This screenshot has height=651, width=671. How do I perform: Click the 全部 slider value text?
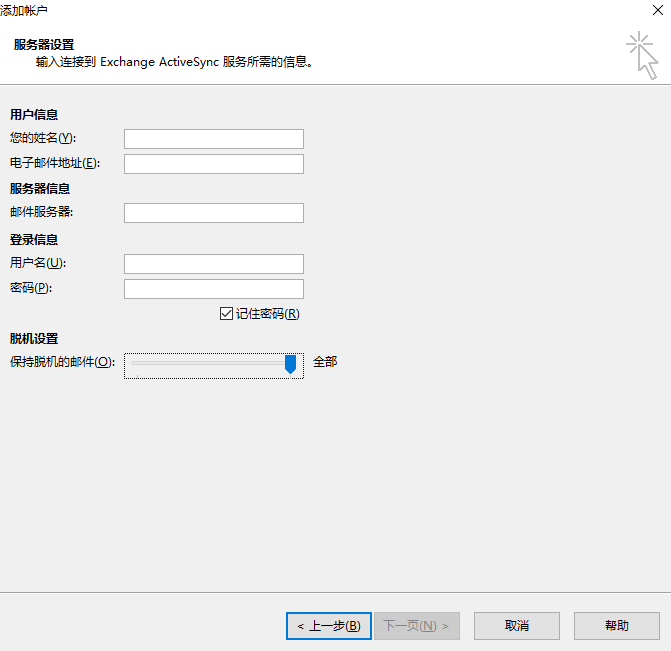coord(325,362)
